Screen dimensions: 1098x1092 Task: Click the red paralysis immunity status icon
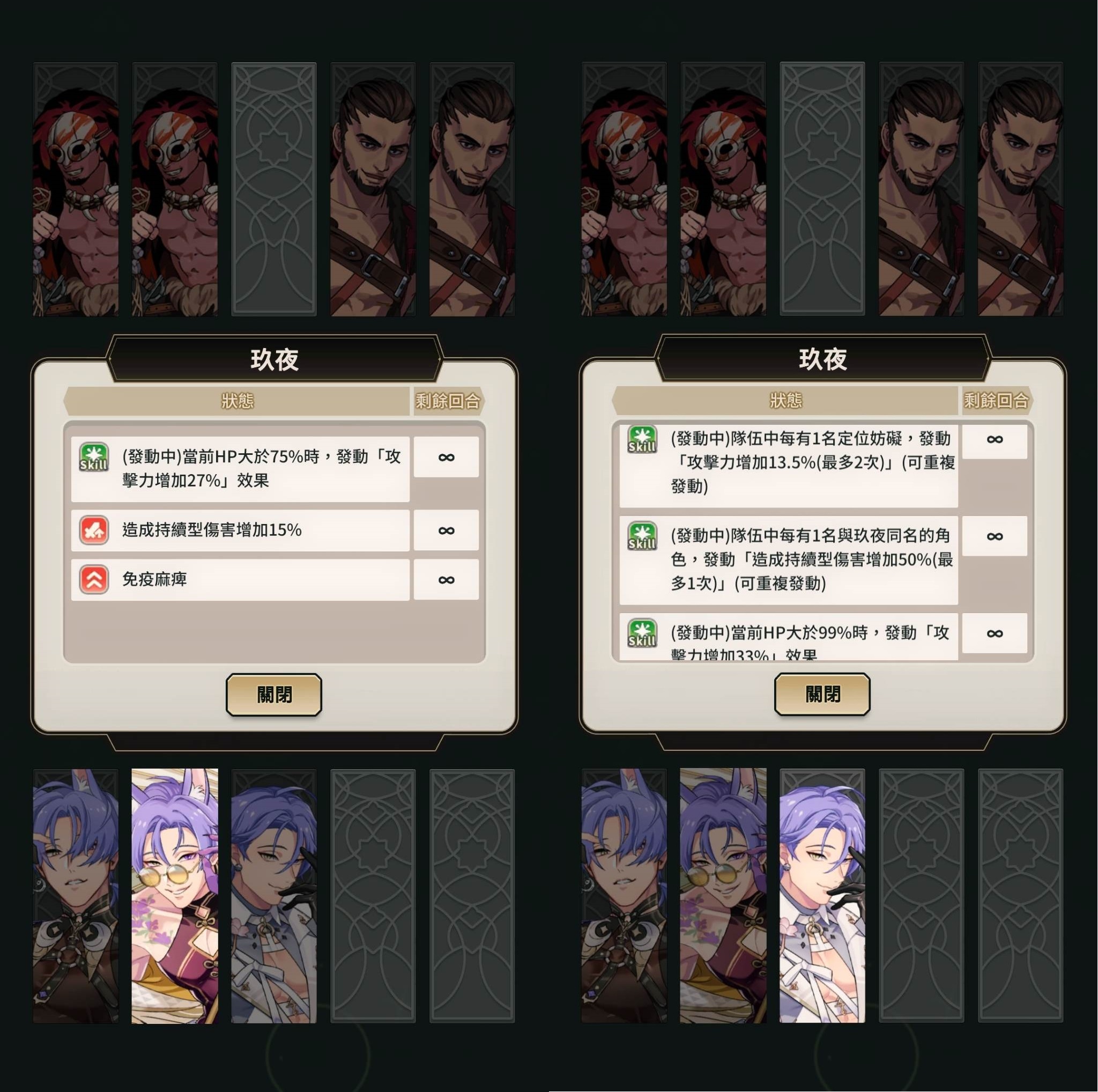tap(94, 580)
